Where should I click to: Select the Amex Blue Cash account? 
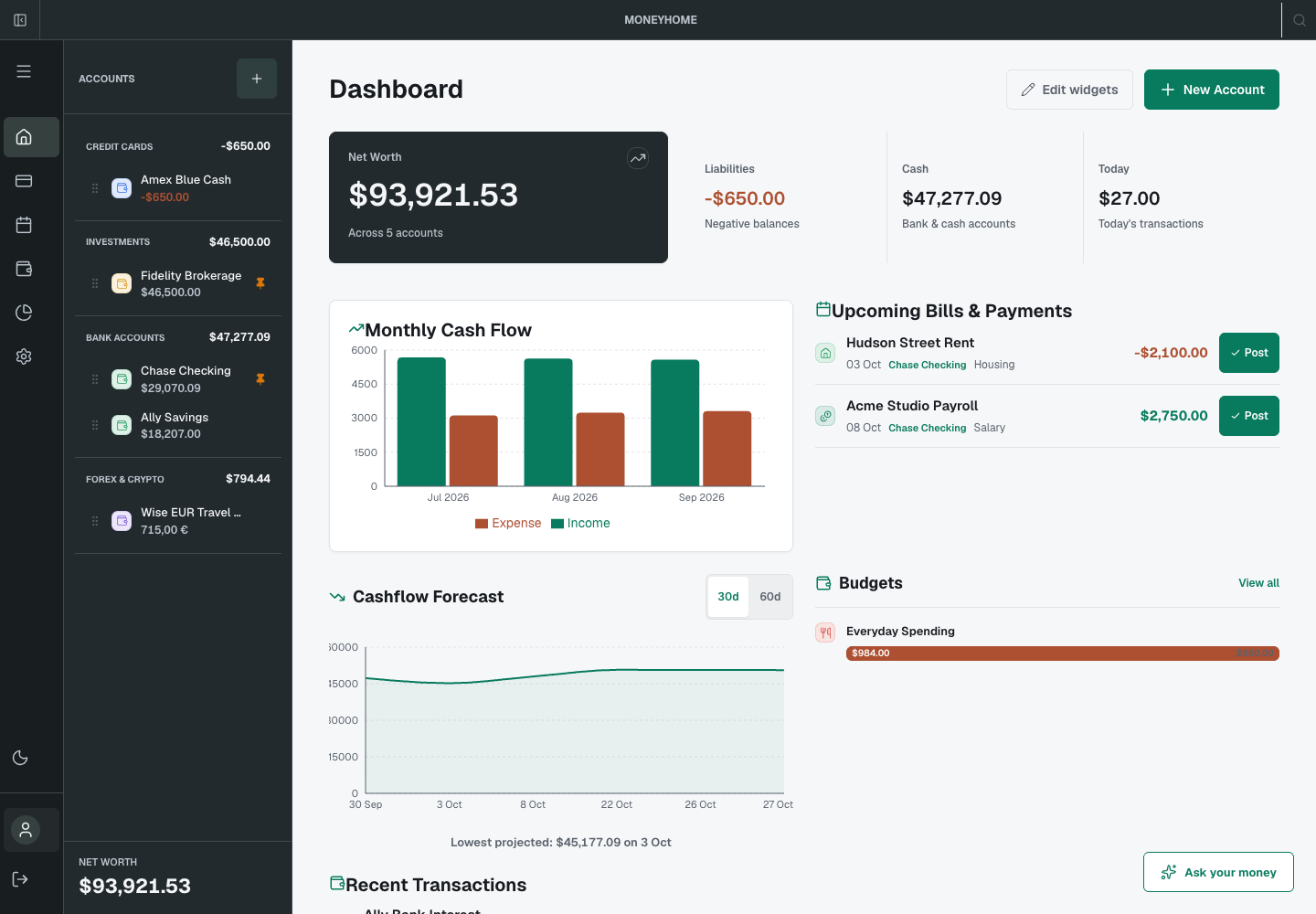178,188
